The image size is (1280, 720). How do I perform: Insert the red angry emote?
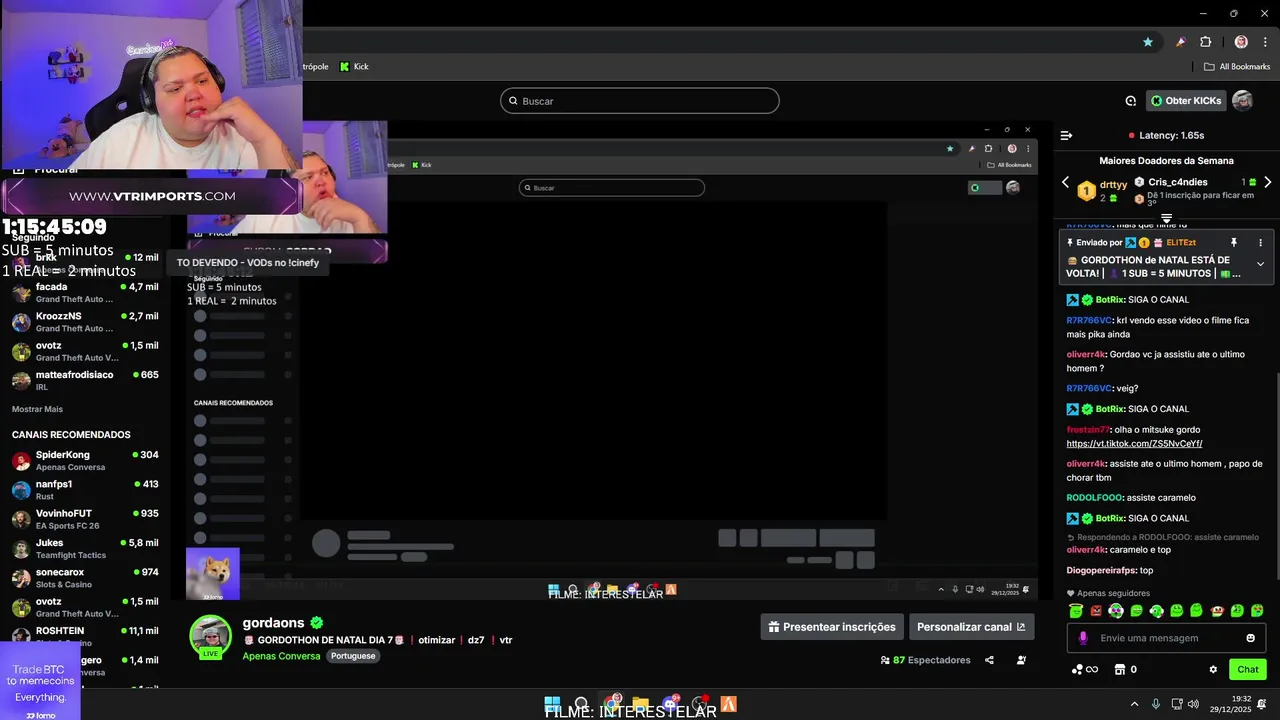point(1095,610)
